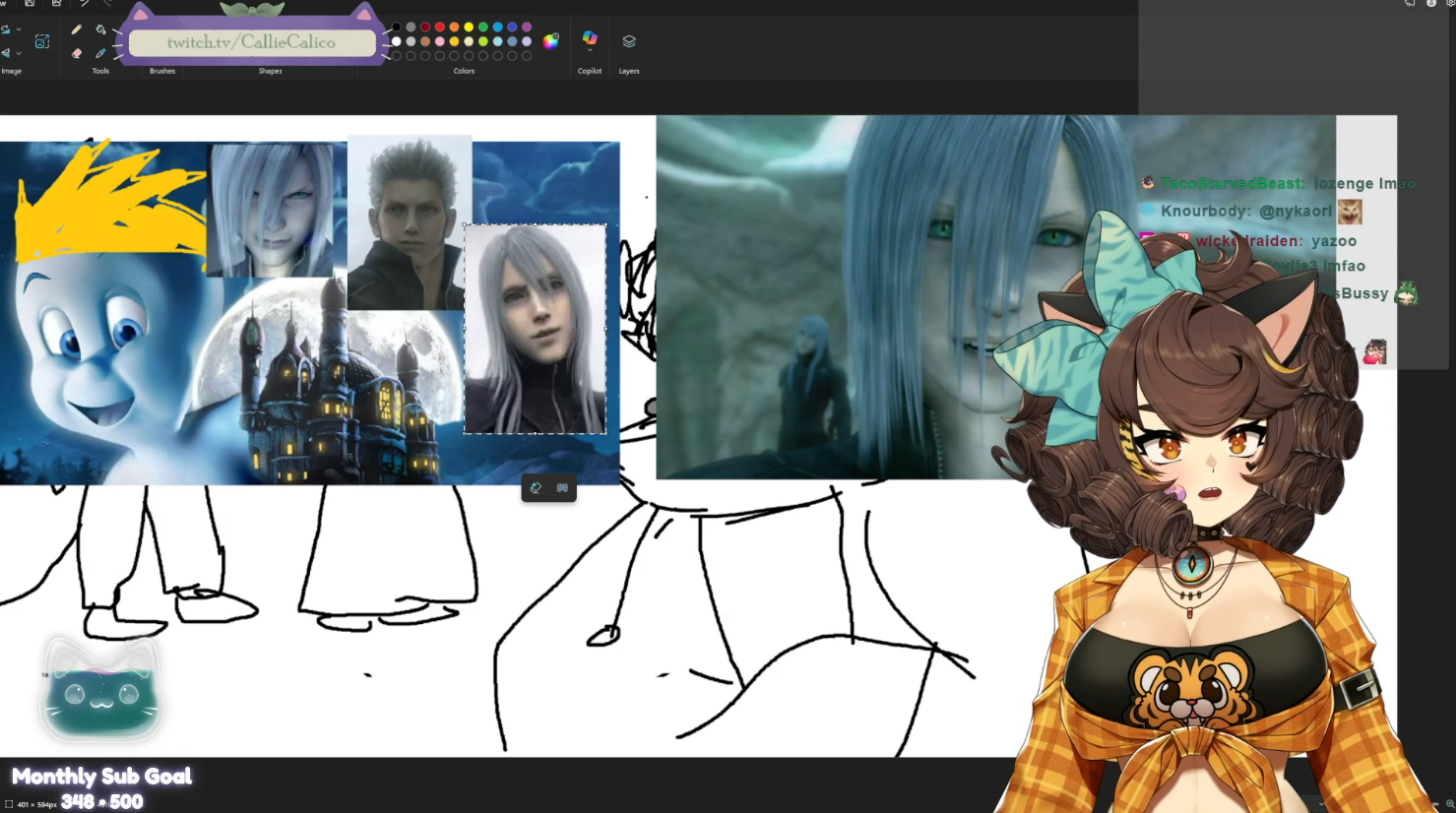Expand the Copilot dropdown chevron
1456x813 pixels.
(590, 51)
